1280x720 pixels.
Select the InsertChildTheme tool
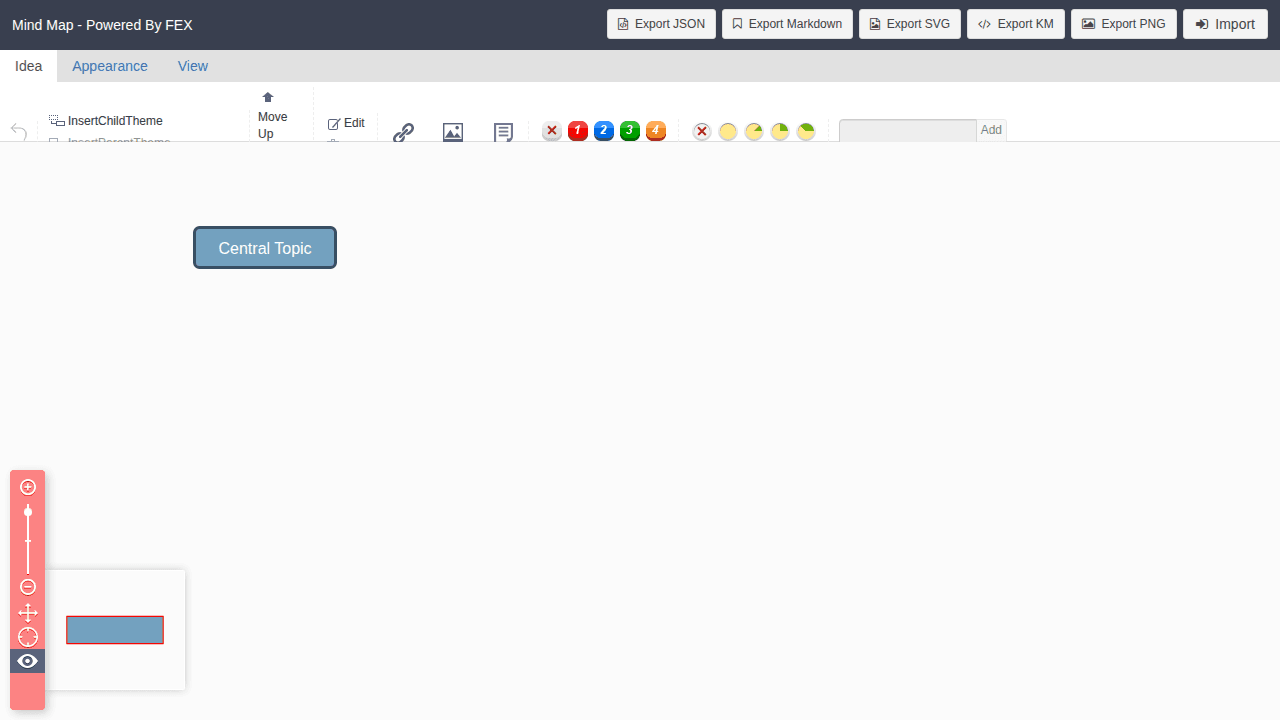click(x=106, y=121)
